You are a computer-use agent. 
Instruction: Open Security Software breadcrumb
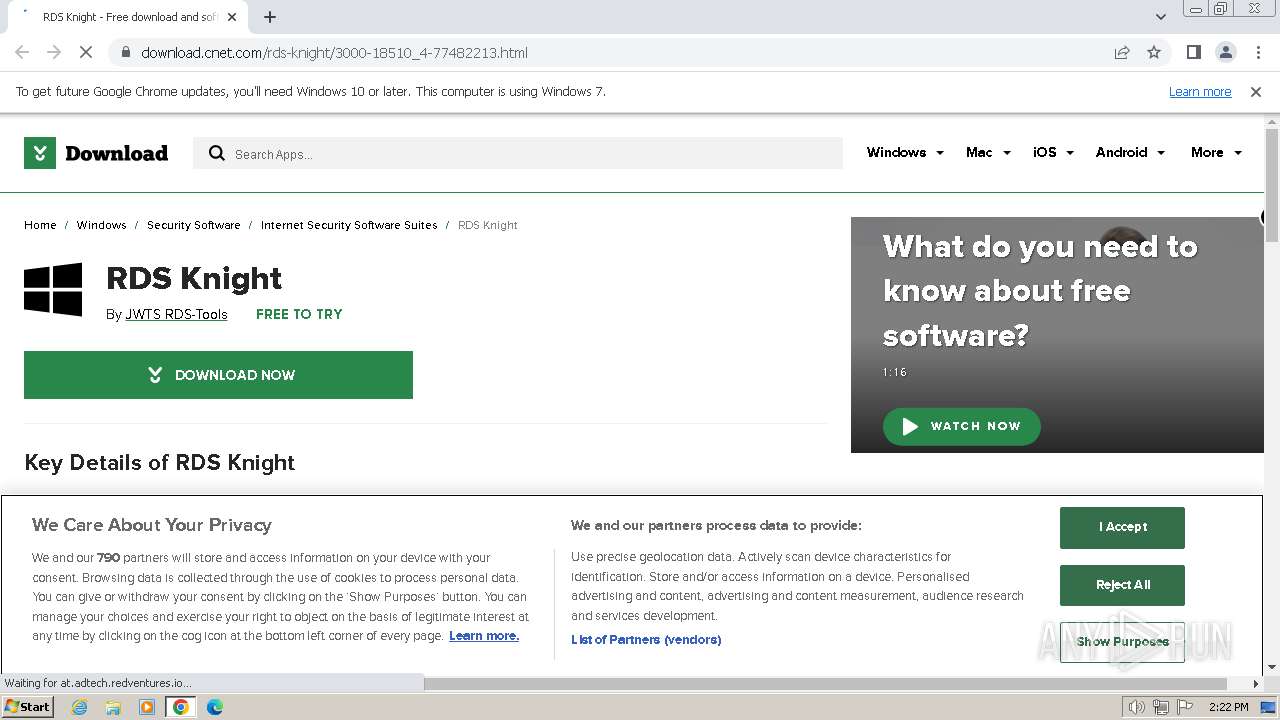[194, 225]
